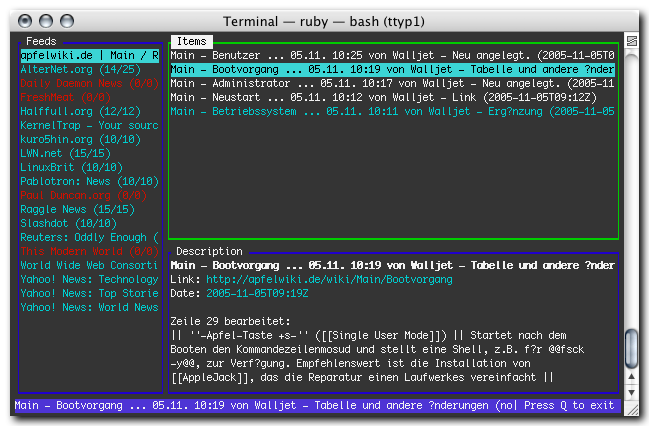Select the Pablotron: News feed
The image size is (649, 426).
click(89, 181)
